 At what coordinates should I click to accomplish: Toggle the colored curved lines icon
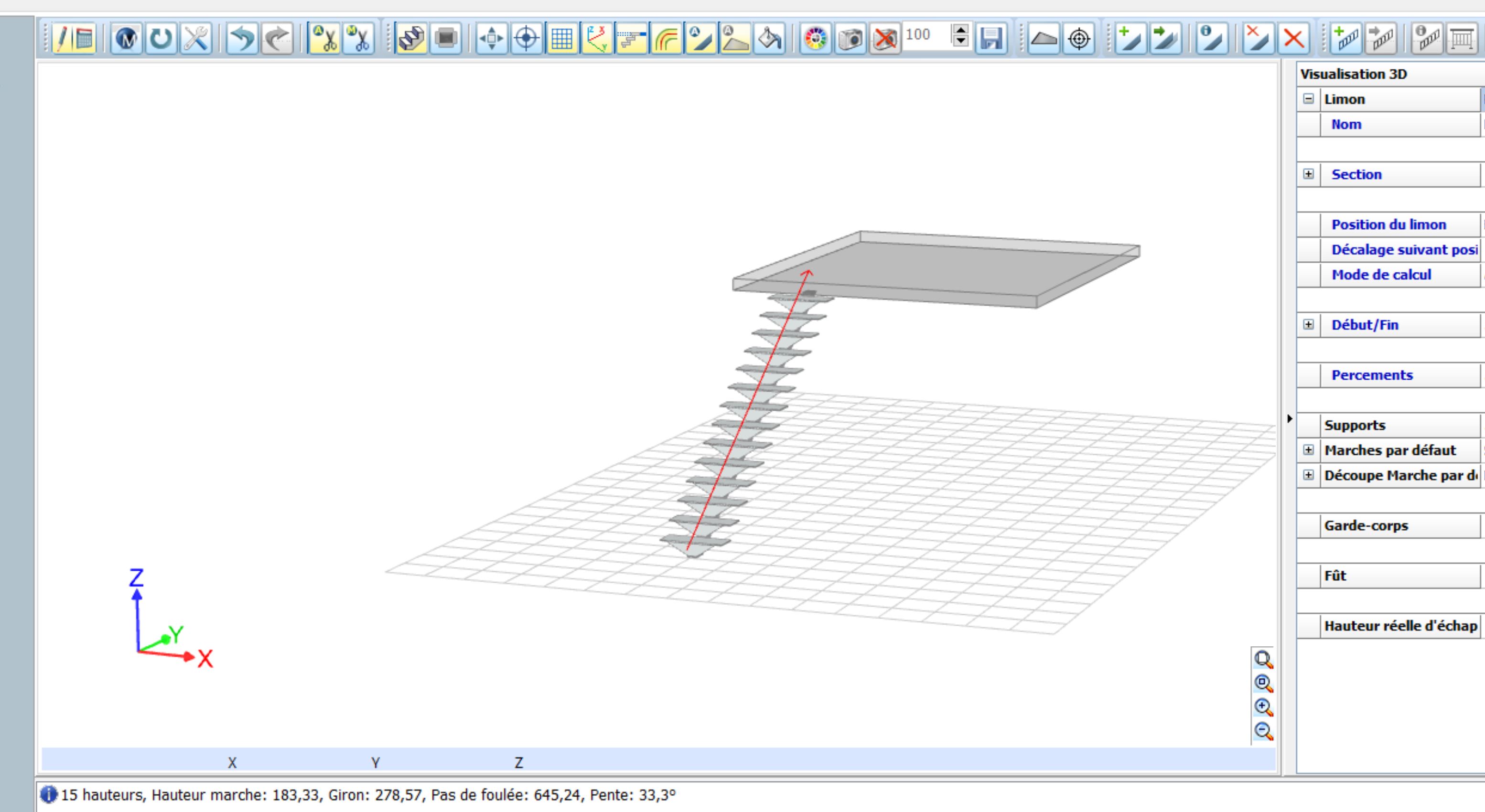(x=666, y=39)
